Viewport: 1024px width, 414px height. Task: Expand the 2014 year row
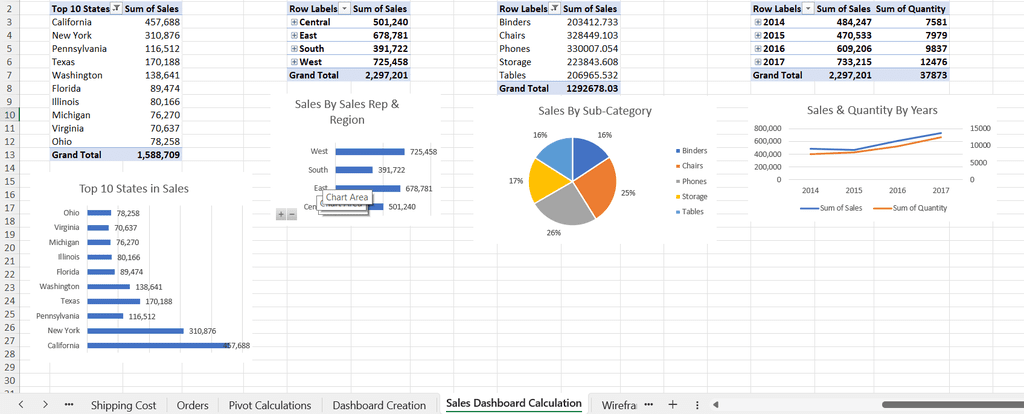tap(757, 22)
